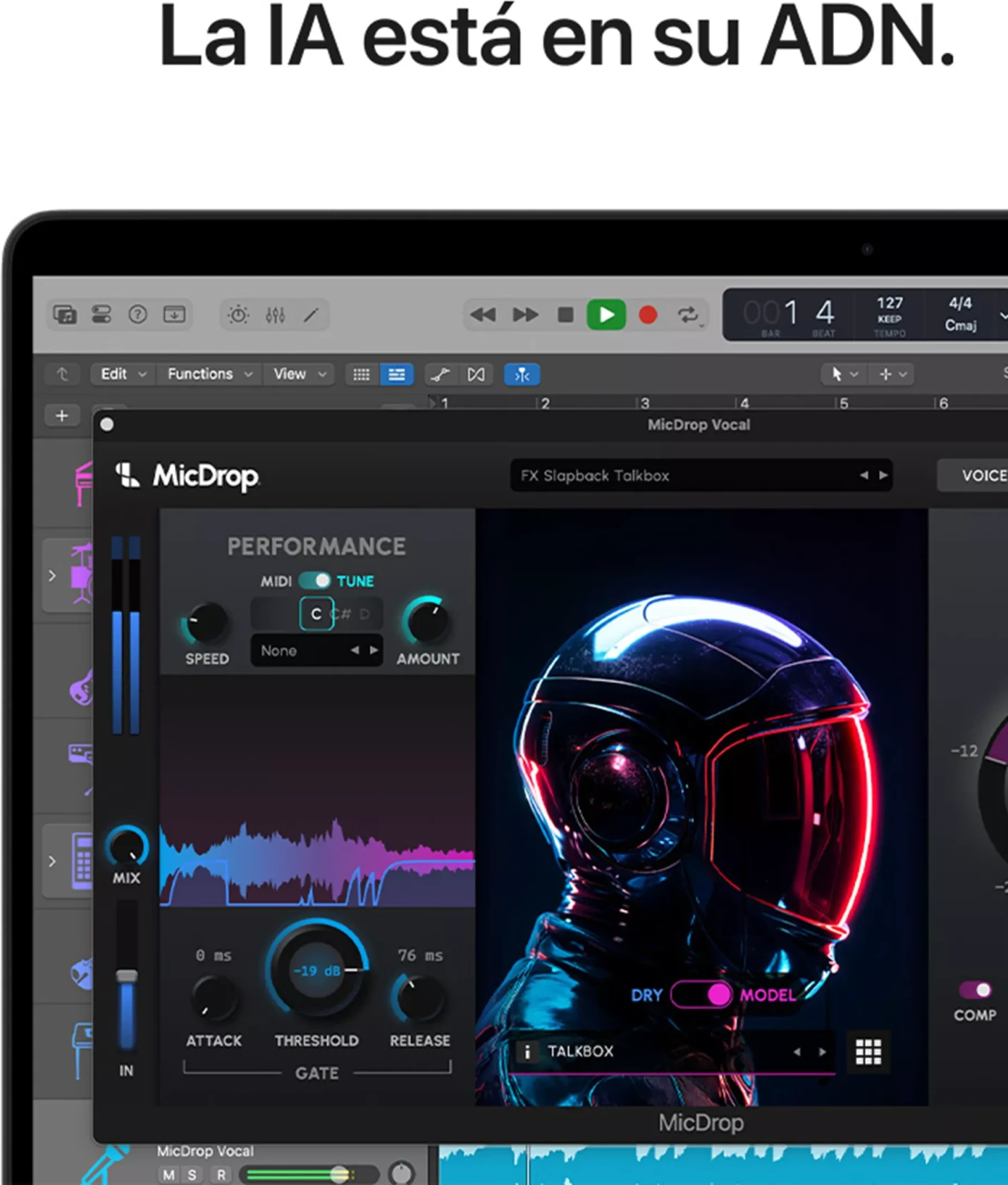
Task: Open the pointer tool dropdown
Action: [x=844, y=374]
